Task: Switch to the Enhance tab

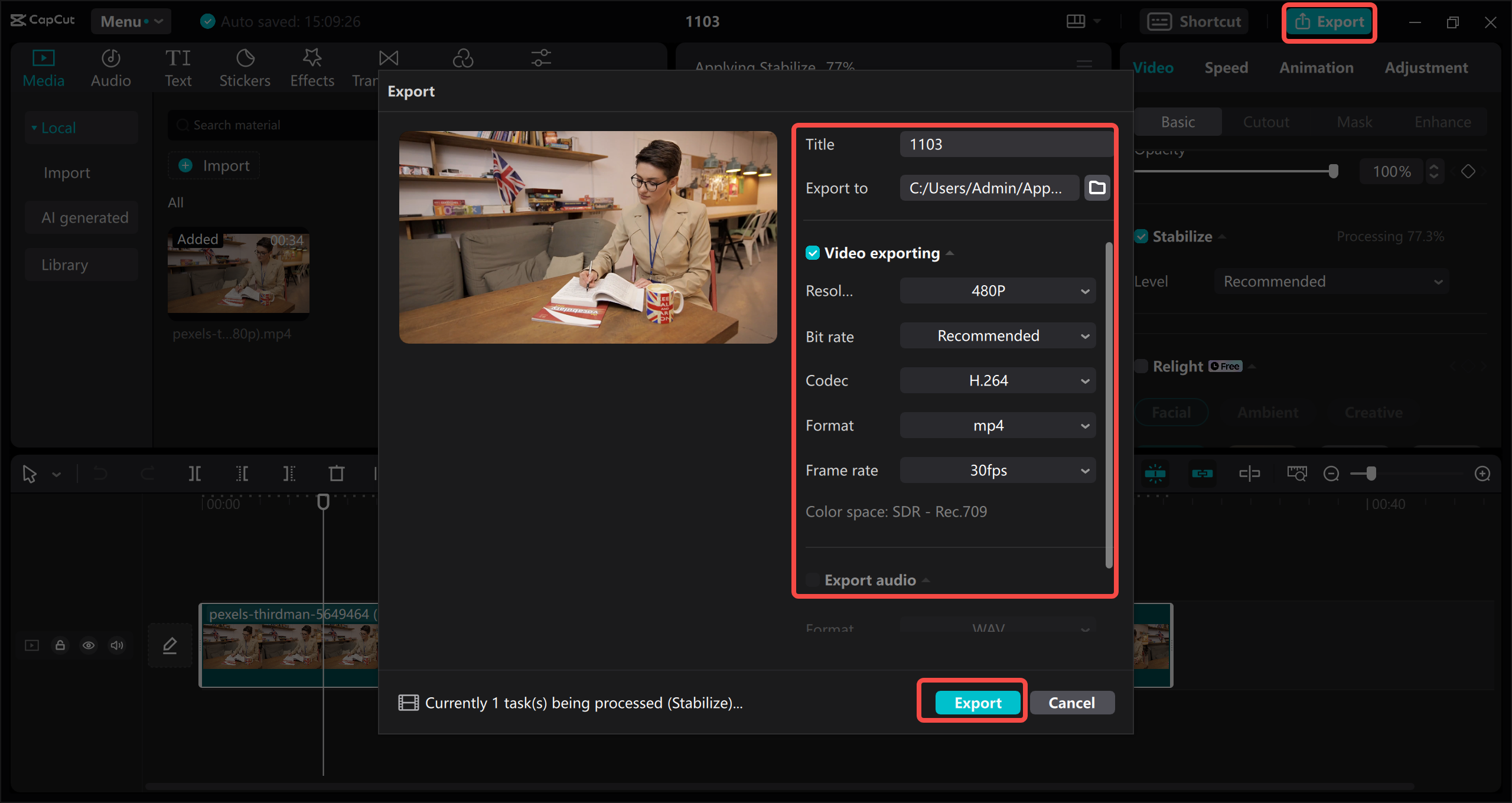Action: pos(1441,120)
